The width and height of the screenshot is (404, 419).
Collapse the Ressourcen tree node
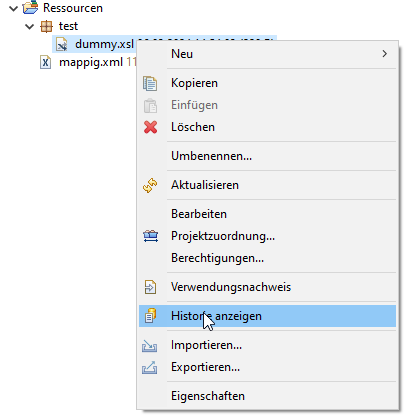13,8
